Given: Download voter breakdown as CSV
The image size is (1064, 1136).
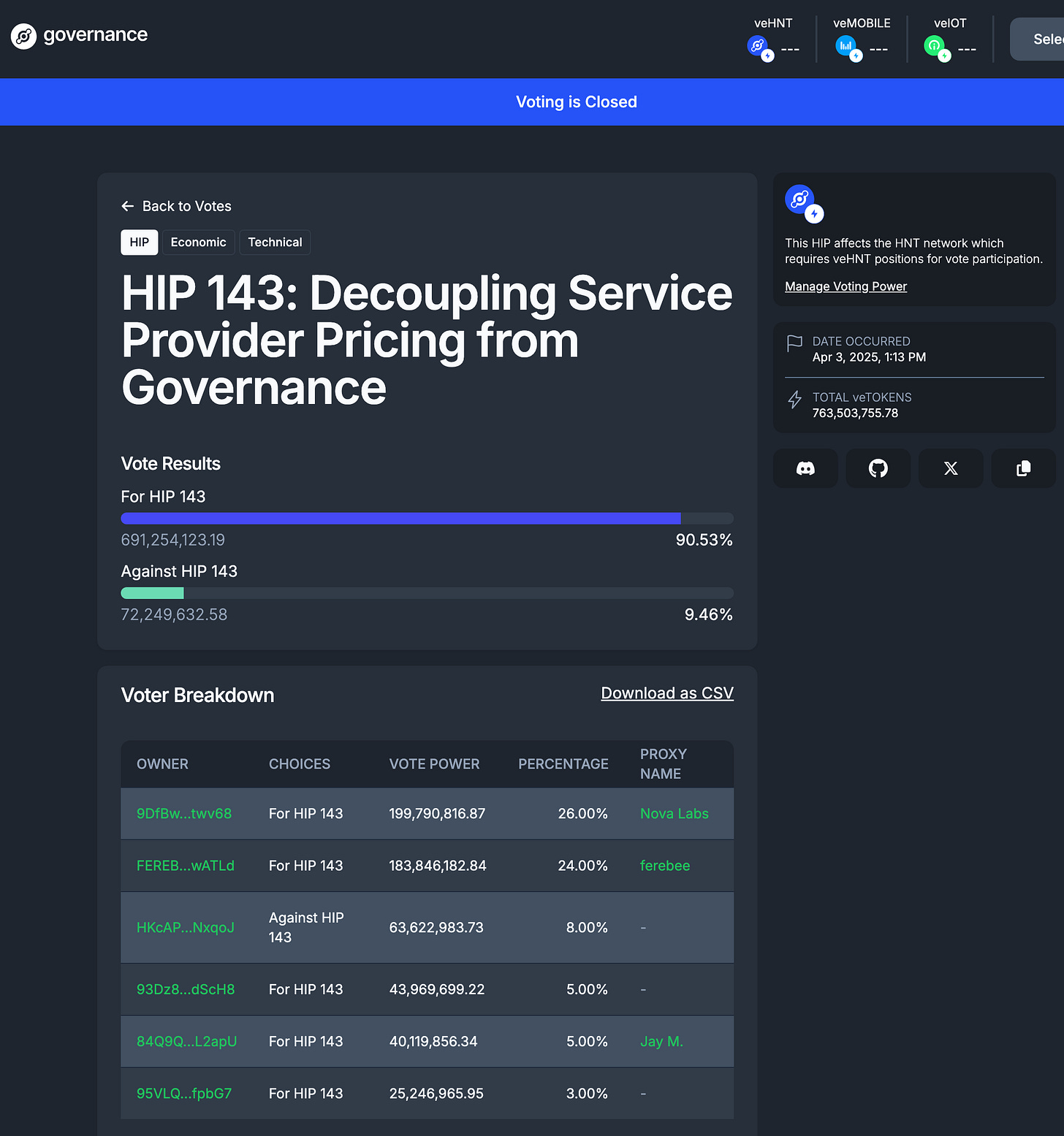Looking at the screenshot, I should (667, 693).
